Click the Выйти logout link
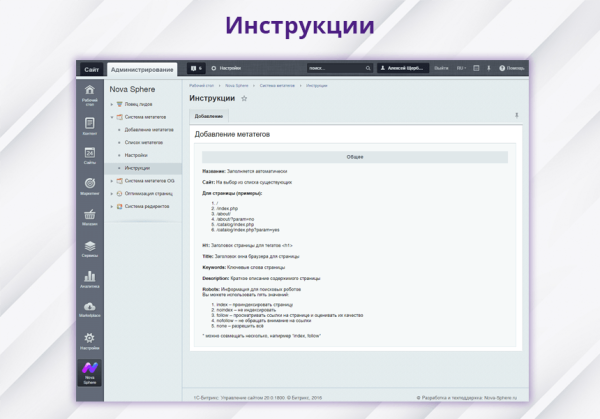Image resolution: width=600 pixels, height=419 pixels. (441, 68)
